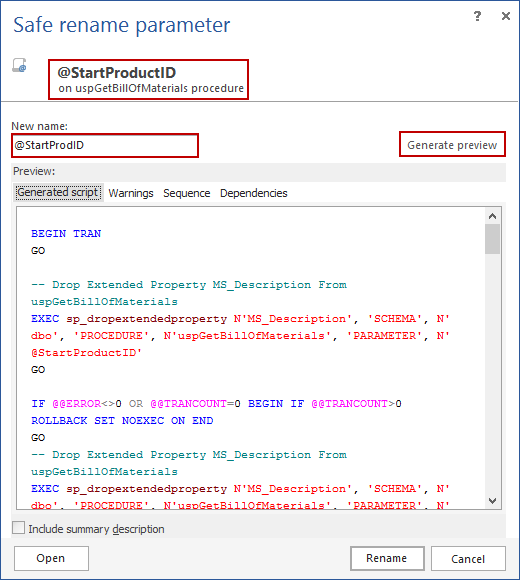Click 'on uspGetBillOfMaterials procedure' subtitle

tap(151, 88)
